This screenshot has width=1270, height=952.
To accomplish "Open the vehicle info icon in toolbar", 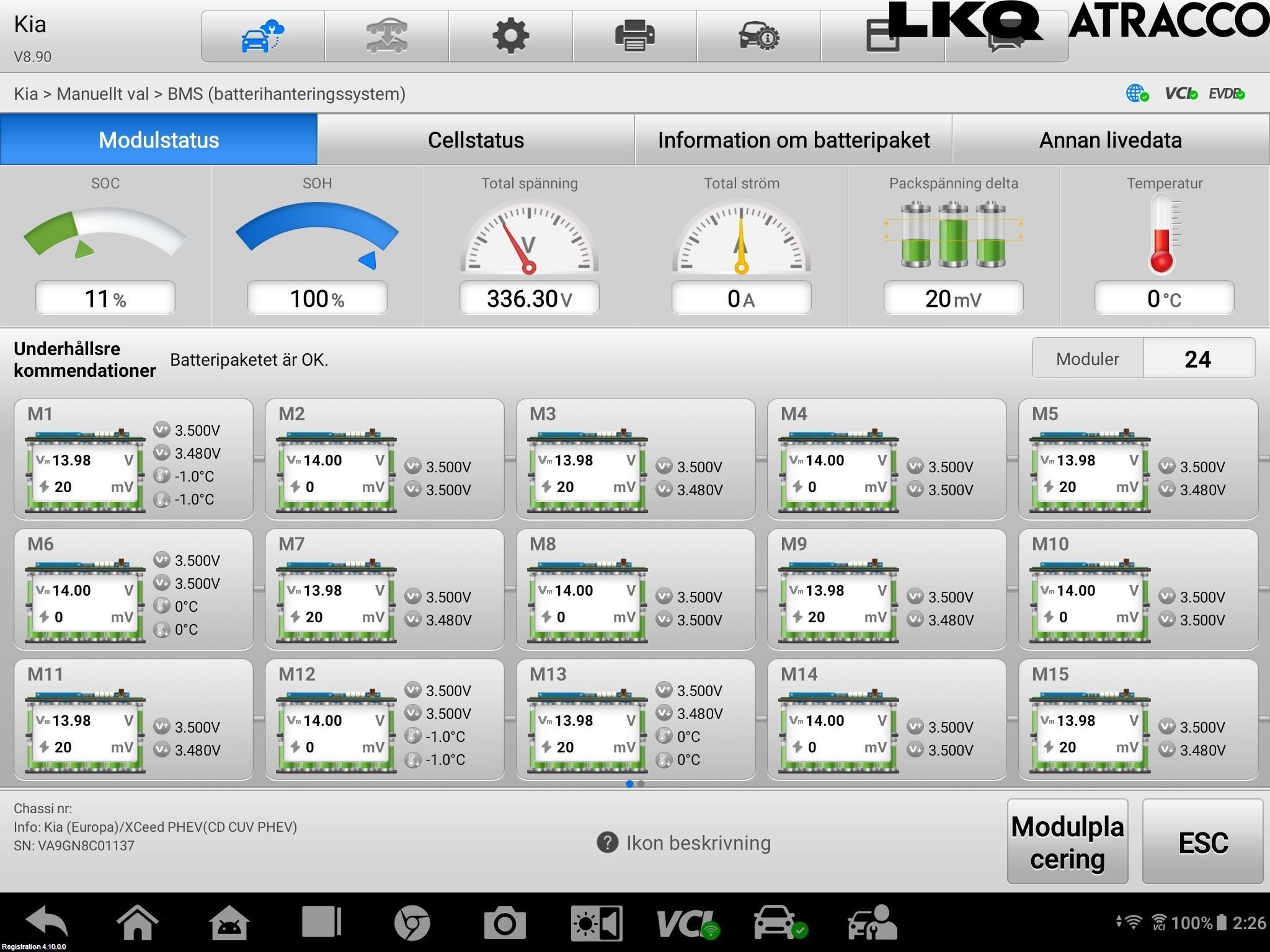I will [x=758, y=36].
